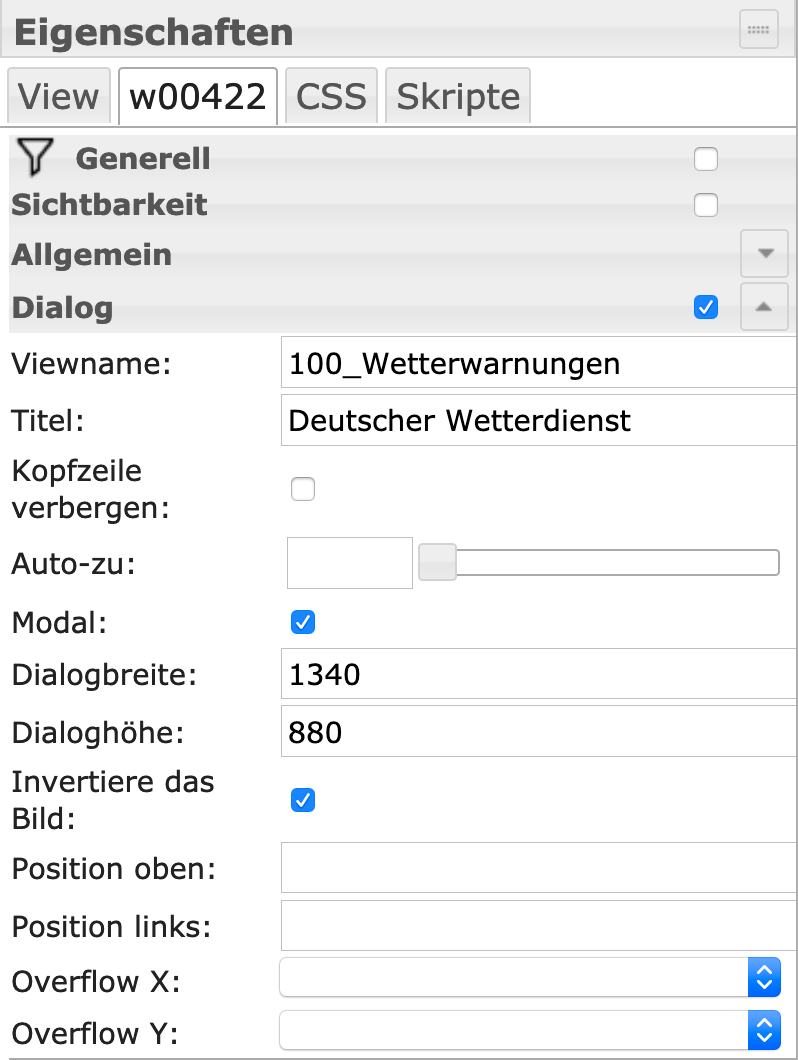Select the w00422 widget tab
798x1060 pixels.
coord(197,97)
